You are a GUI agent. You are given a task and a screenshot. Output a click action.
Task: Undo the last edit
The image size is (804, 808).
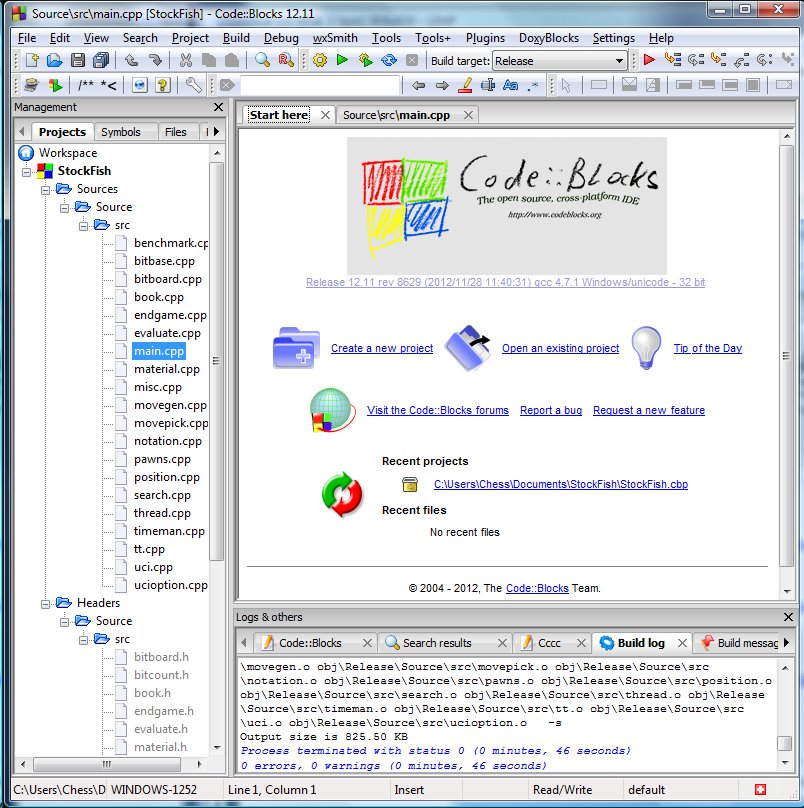click(x=132, y=60)
